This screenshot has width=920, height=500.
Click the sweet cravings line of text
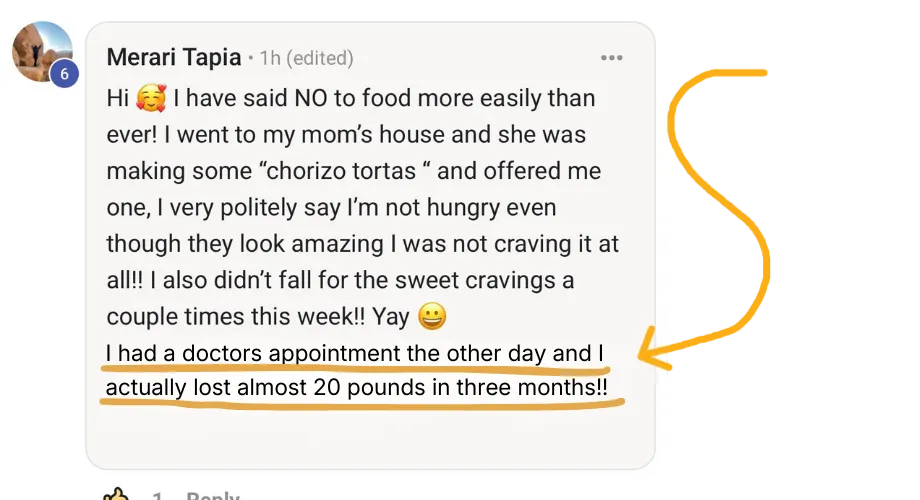click(x=340, y=280)
